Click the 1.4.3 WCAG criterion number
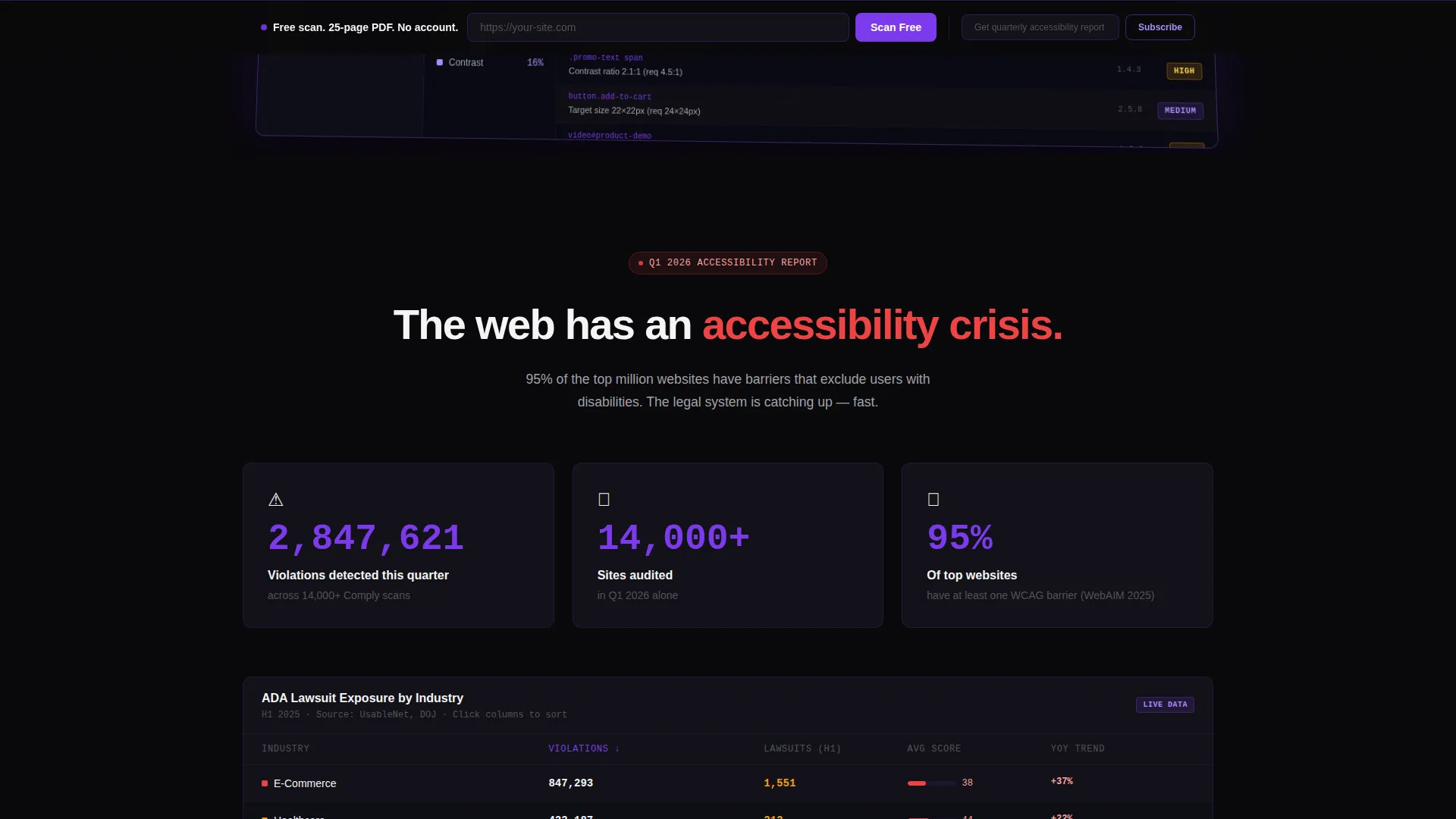This screenshot has width=1456, height=819. click(x=1128, y=69)
